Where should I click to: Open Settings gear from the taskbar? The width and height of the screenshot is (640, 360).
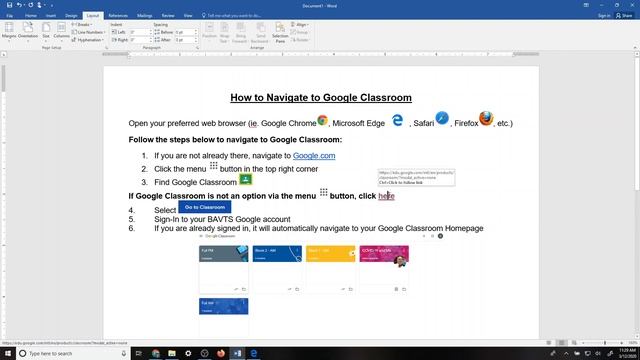coord(188,353)
